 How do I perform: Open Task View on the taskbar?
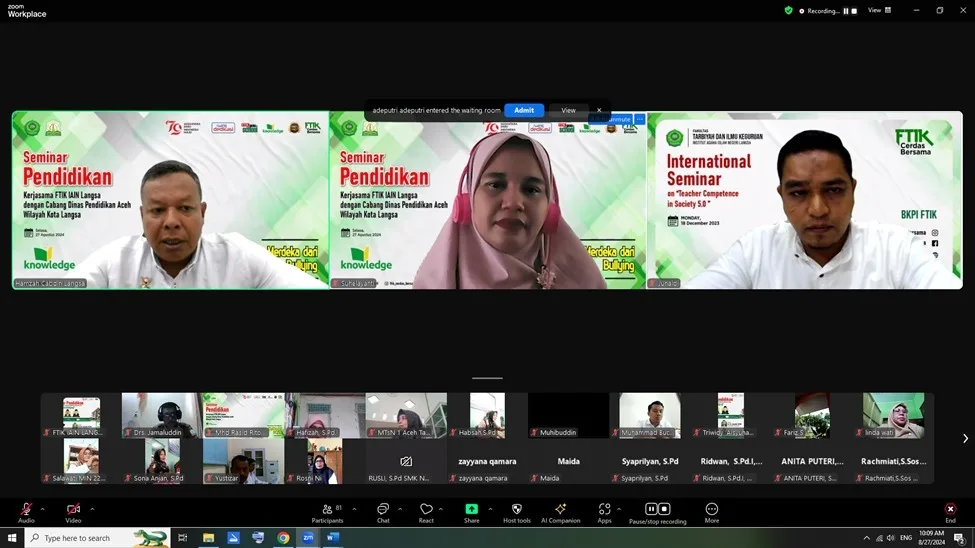182,537
